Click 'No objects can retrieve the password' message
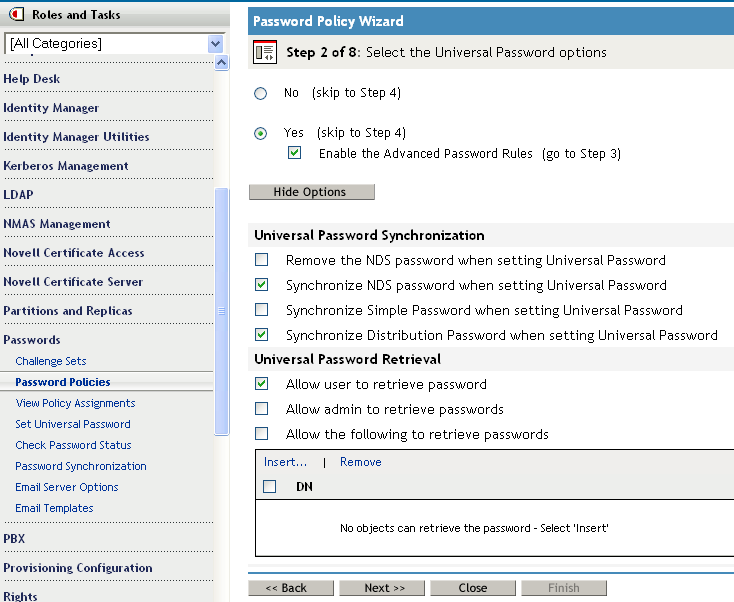The height and width of the screenshot is (602, 734). [x=474, y=529]
